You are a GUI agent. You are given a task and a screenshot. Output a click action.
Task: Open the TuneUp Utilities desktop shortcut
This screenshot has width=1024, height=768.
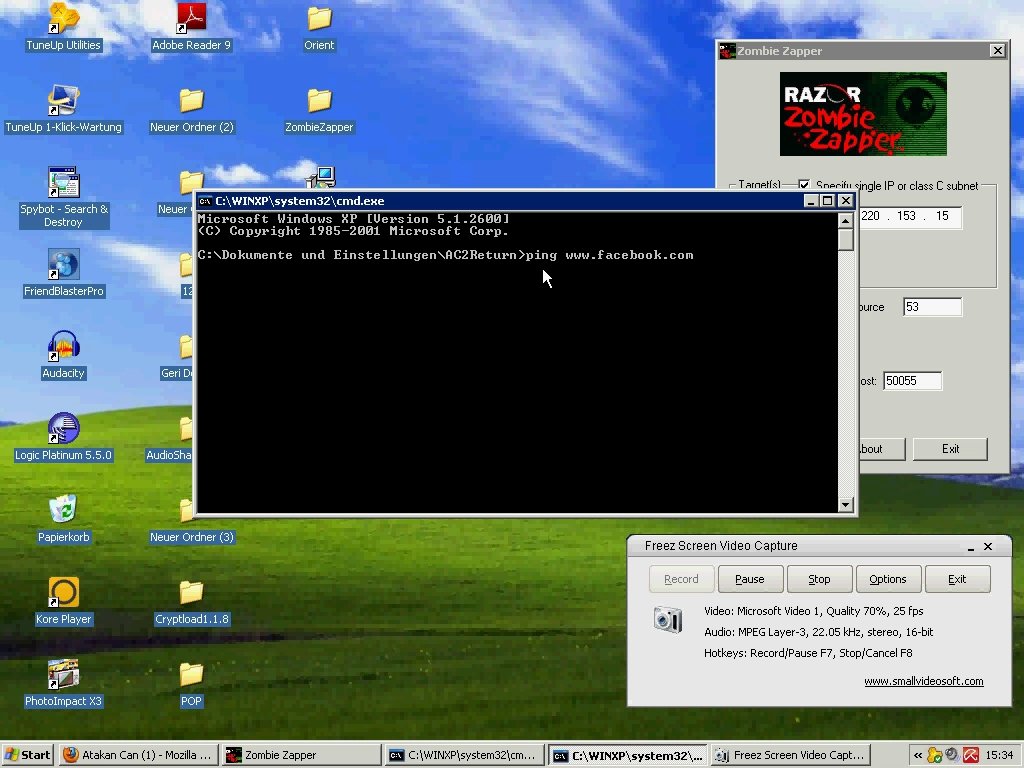click(x=63, y=27)
